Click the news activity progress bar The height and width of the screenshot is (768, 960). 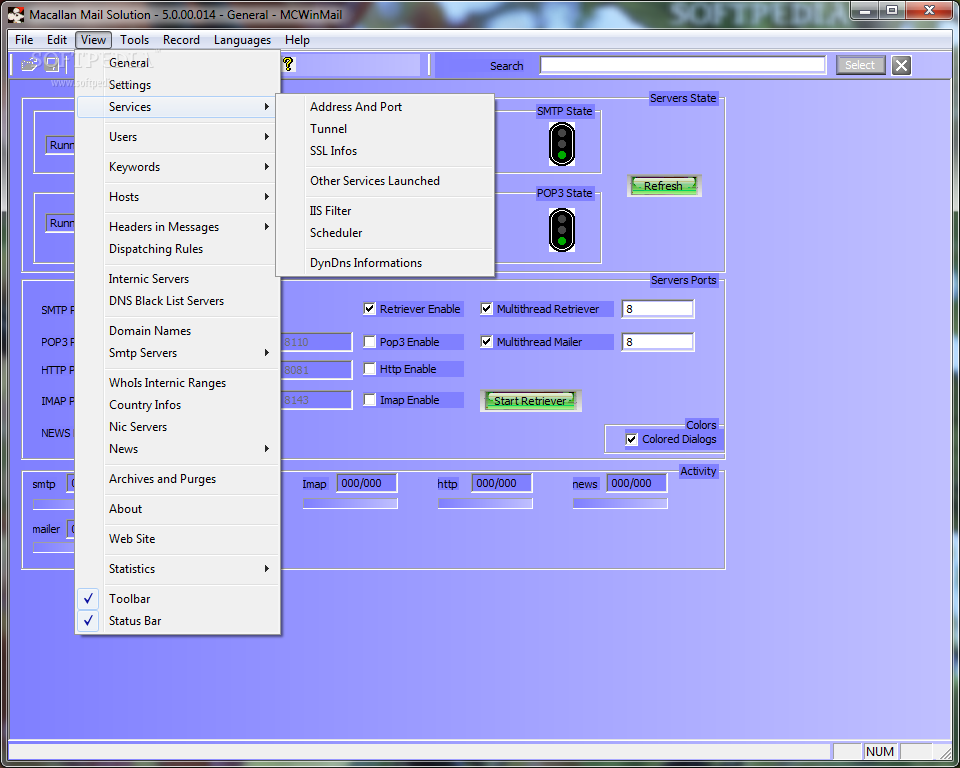620,503
